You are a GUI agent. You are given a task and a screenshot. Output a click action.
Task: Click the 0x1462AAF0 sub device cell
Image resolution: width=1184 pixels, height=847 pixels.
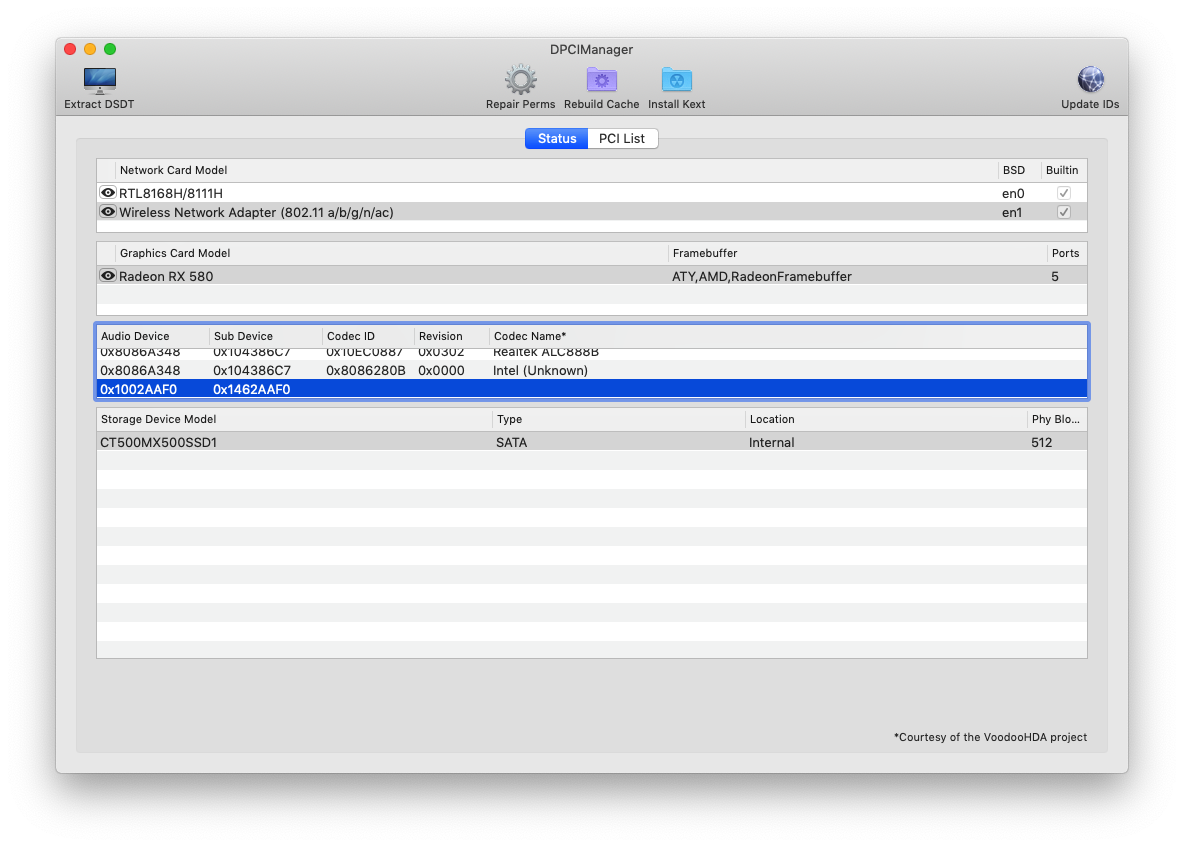(x=251, y=390)
